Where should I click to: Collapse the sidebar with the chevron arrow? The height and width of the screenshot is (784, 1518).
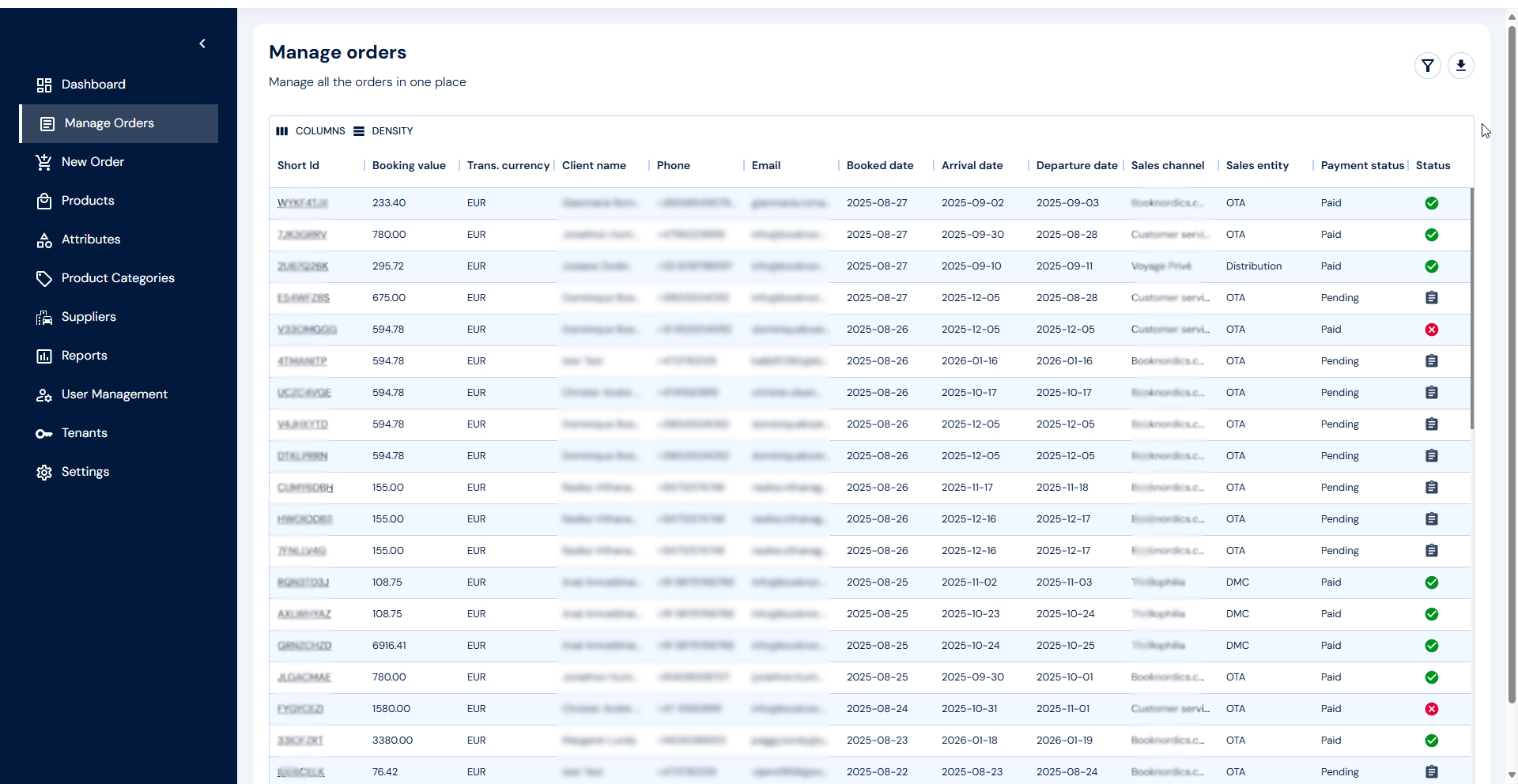coord(202,43)
